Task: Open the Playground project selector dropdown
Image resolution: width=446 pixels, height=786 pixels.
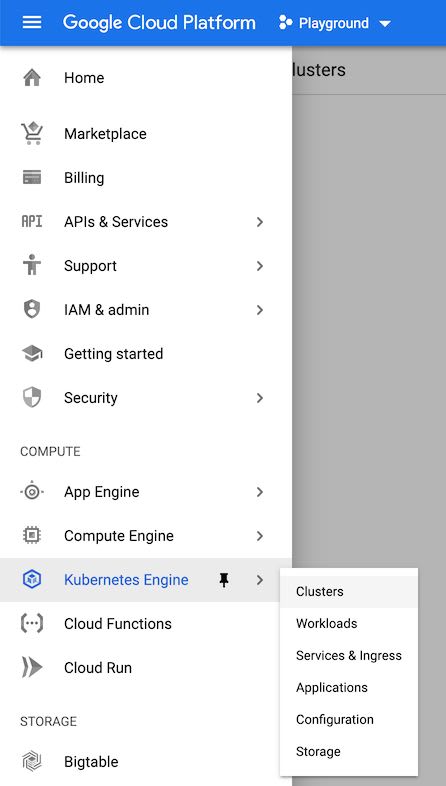Action: coord(335,23)
